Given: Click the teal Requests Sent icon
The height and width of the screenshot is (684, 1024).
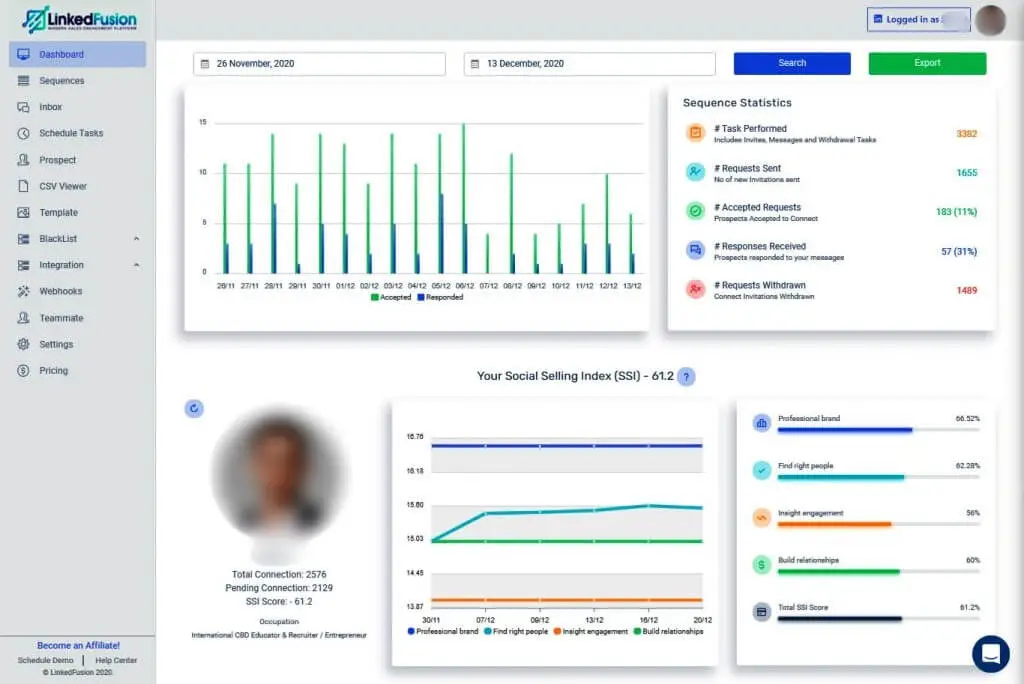Looking at the screenshot, I should (x=696, y=172).
